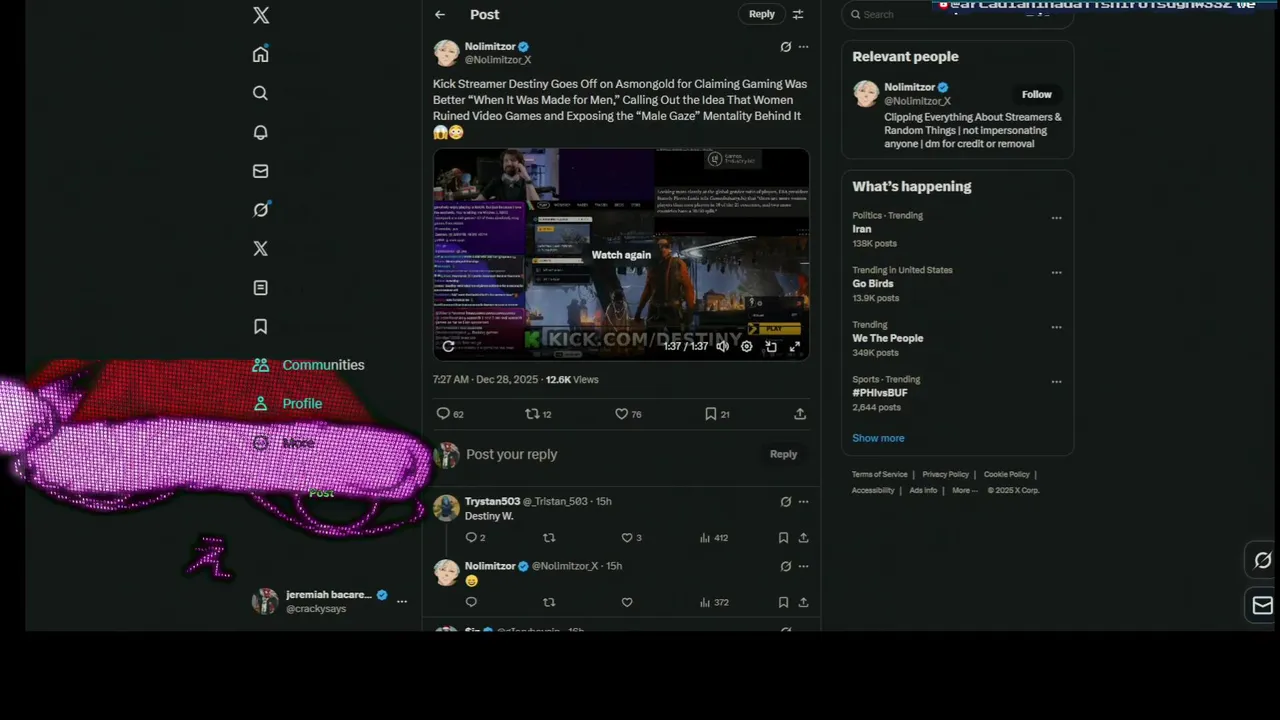The height and width of the screenshot is (720, 1280).
Task: Go back with the arrow beside Post
Action: 440,14
